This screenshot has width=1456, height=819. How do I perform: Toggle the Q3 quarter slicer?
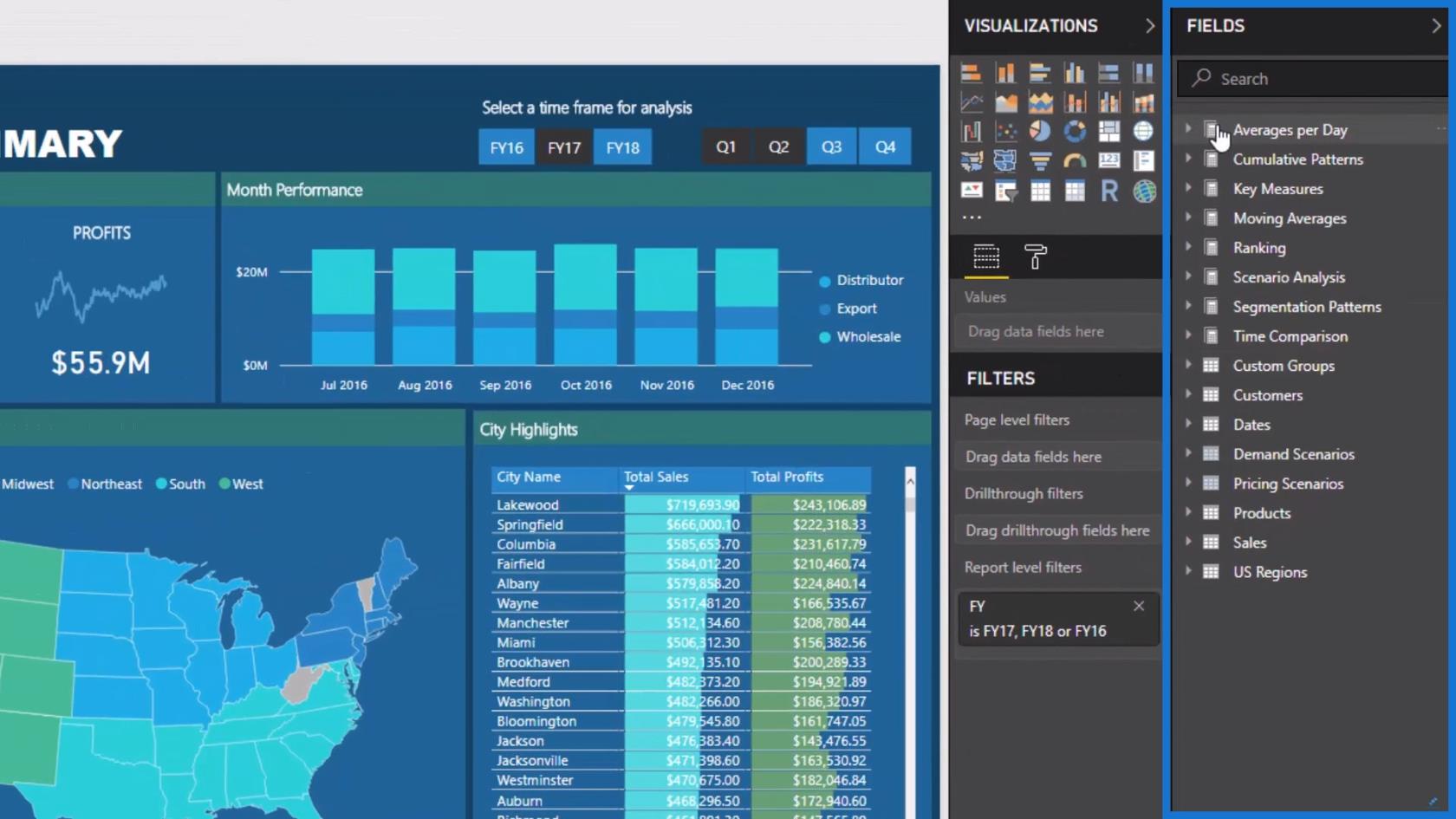[832, 146]
